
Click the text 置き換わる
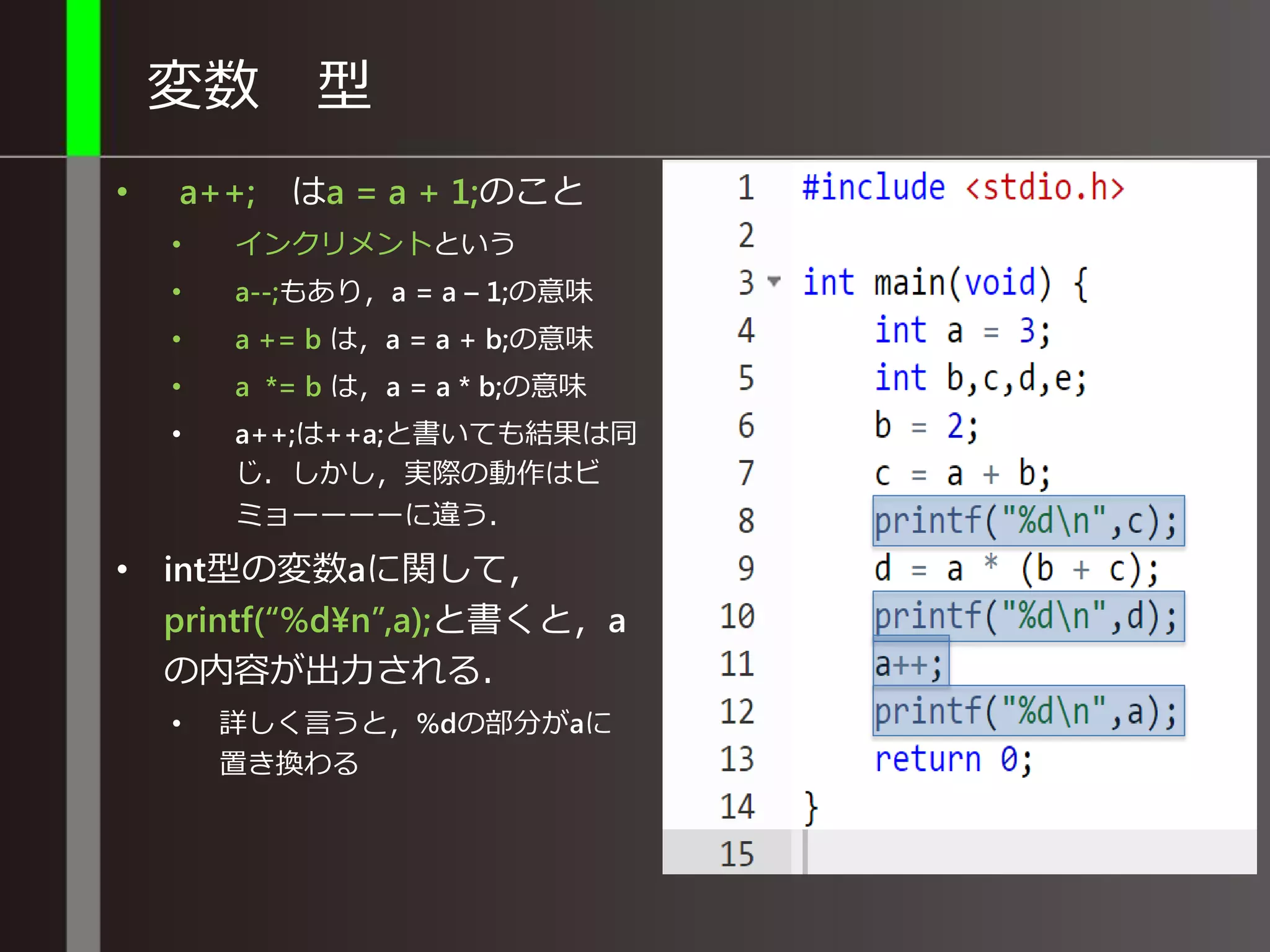pyautogui.click(x=289, y=763)
